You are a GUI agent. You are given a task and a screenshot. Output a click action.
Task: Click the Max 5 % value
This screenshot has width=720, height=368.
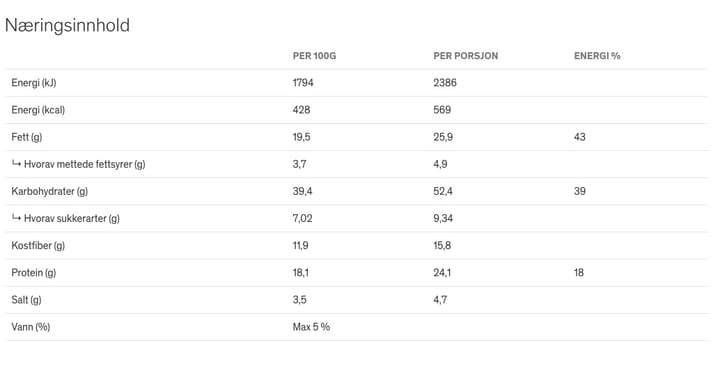pos(311,327)
